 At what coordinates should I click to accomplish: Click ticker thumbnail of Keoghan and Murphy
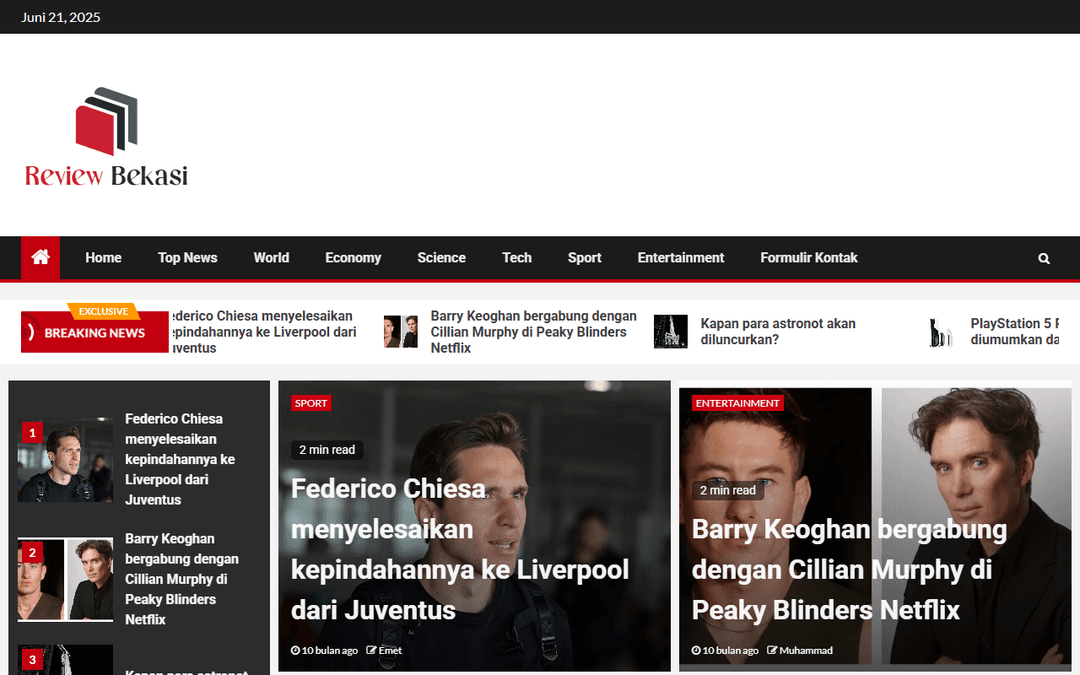point(401,331)
